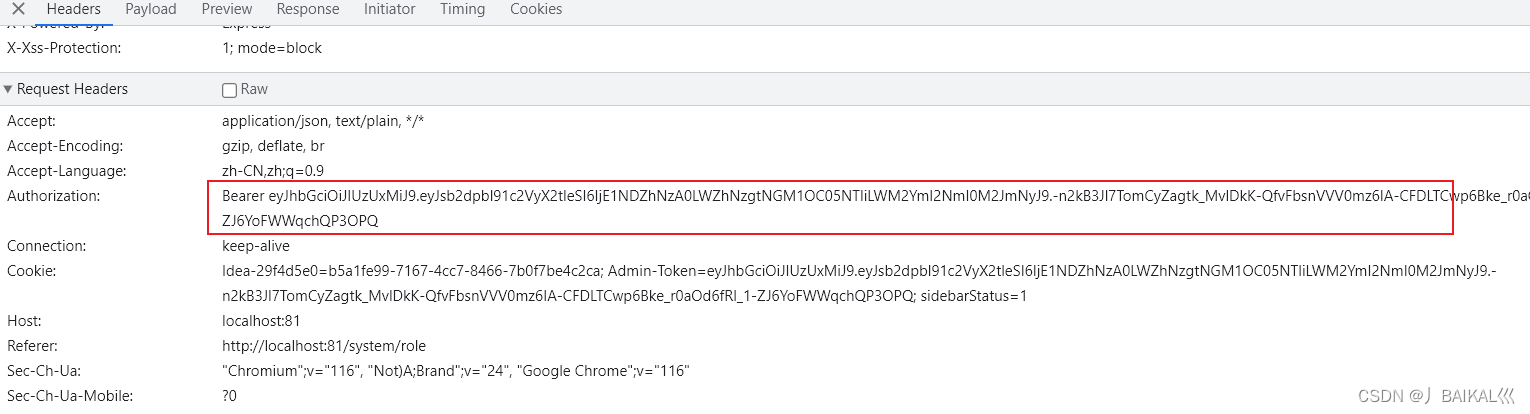
Task: Click the Authorization header name
Action: click(54, 196)
